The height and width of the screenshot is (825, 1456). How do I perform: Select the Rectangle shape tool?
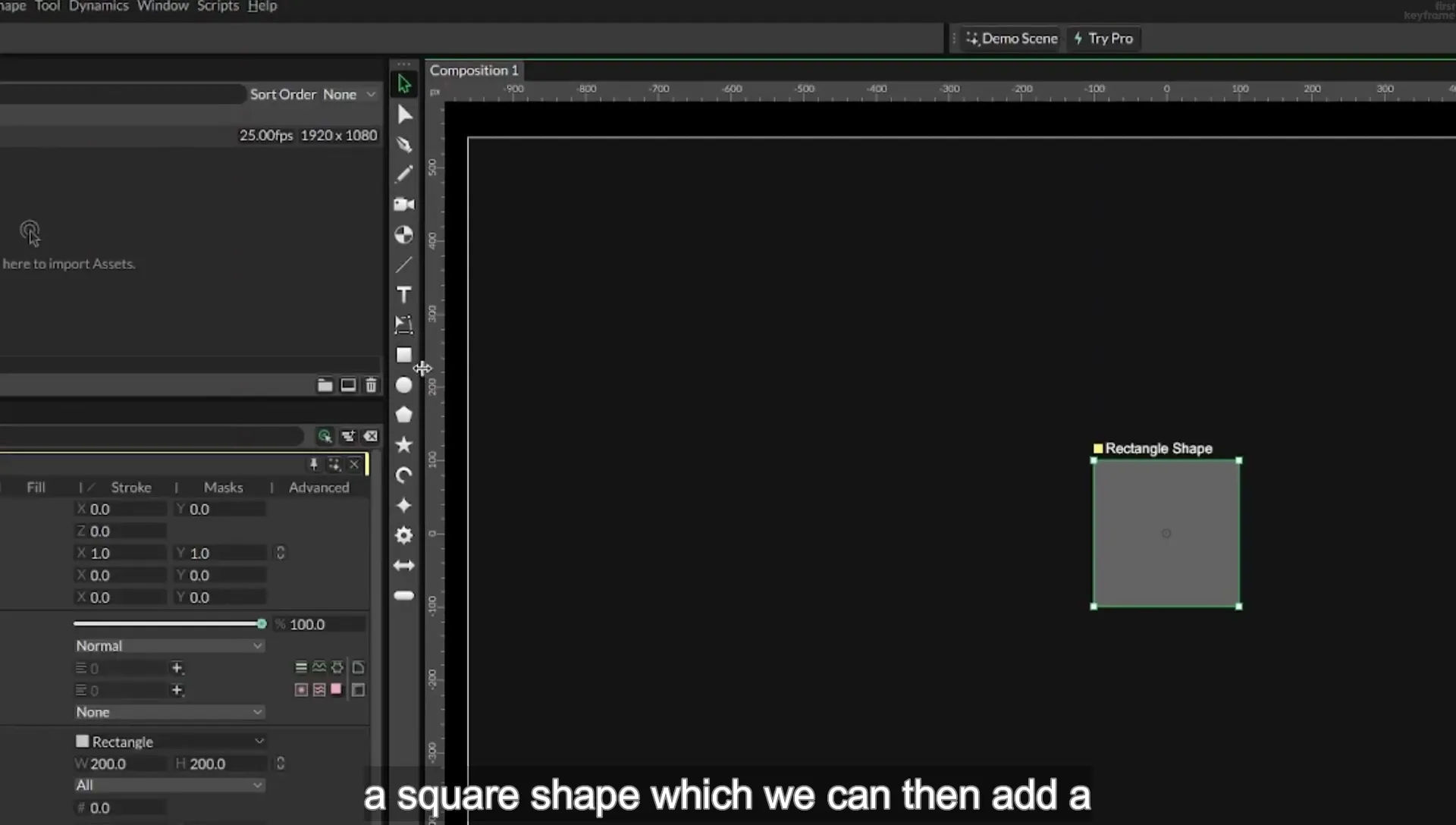click(x=404, y=355)
